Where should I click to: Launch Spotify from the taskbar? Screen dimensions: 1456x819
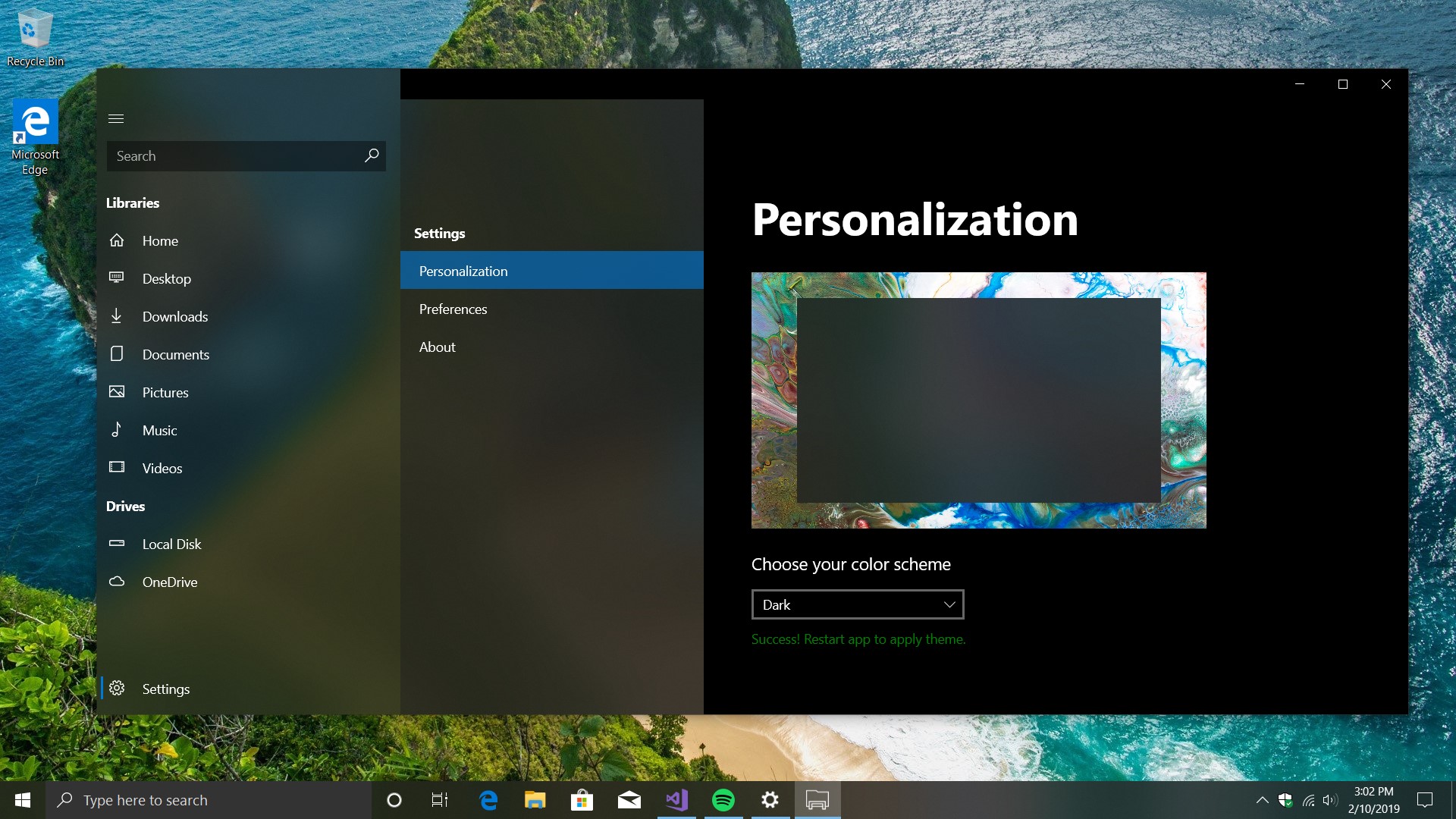pyautogui.click(x=723, y=800)
